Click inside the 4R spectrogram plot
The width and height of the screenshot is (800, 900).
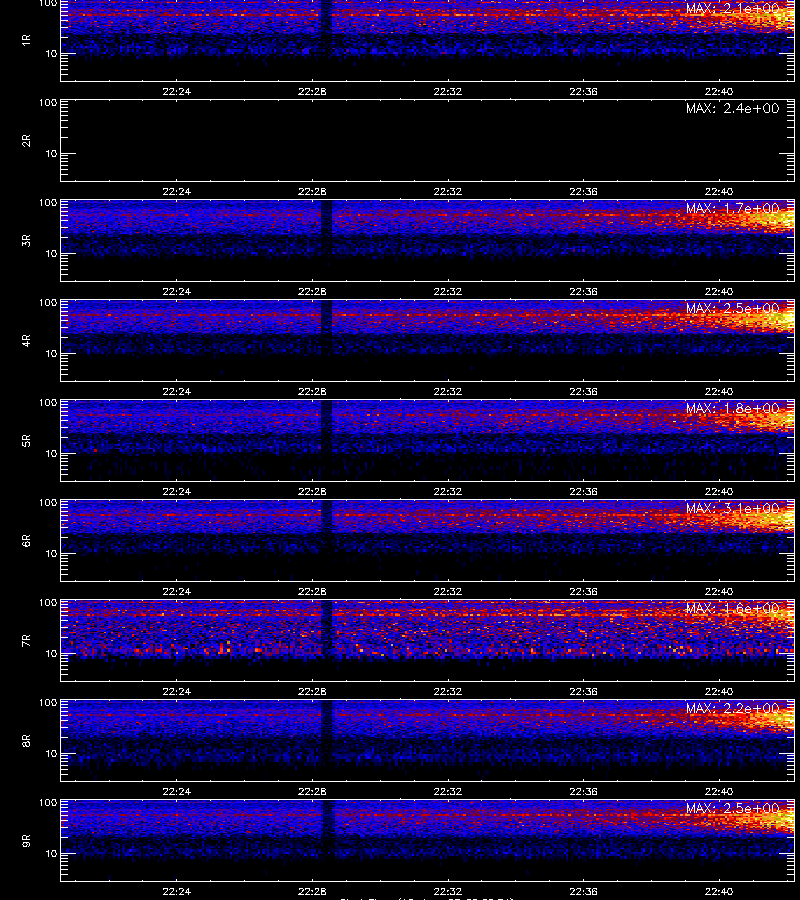[x=428, y=340]
